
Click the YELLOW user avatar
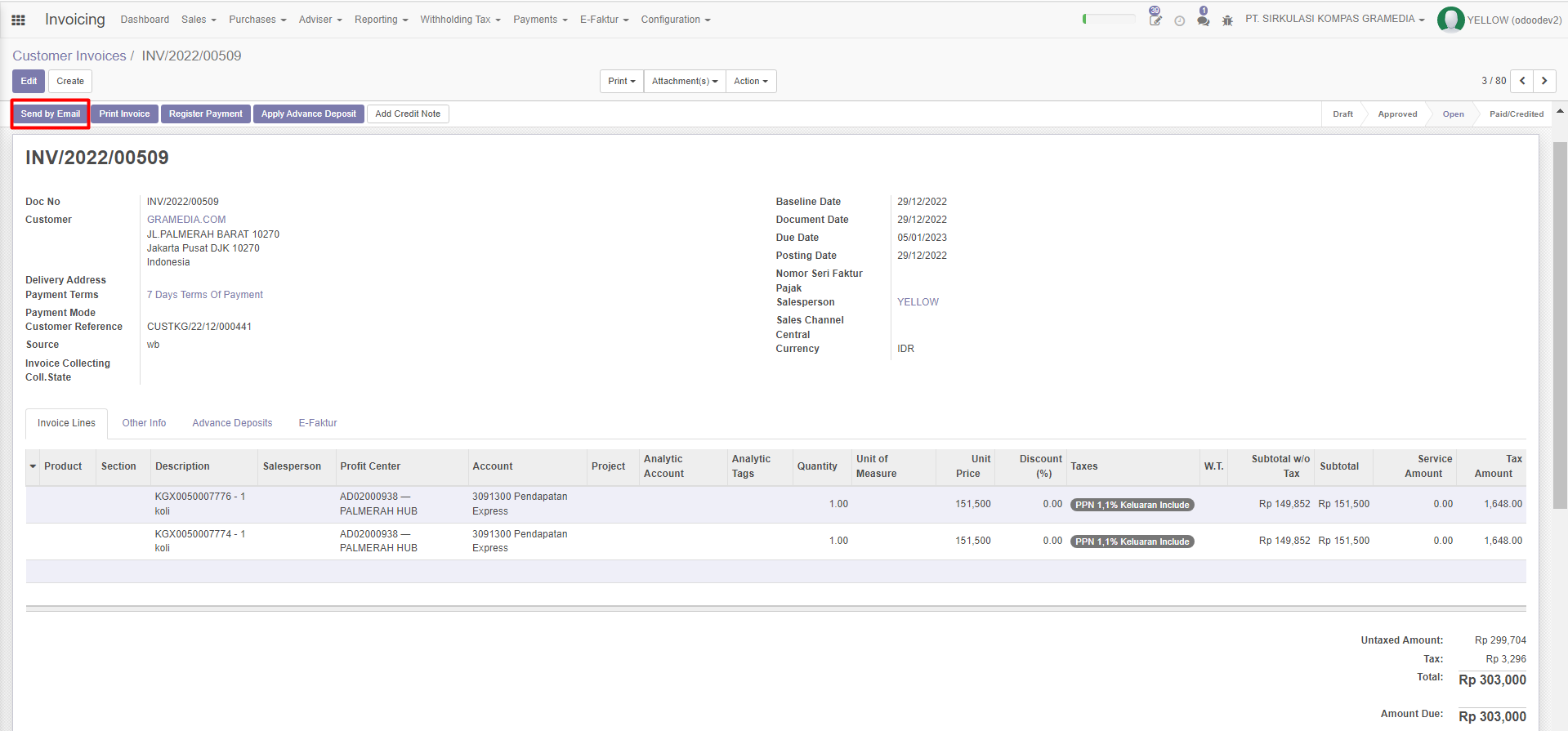click(x=1450, y=19)
